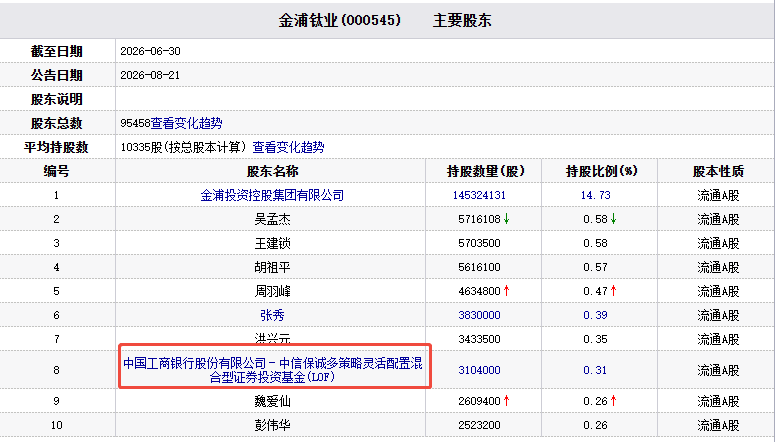Image resolution: width=781 pixels, height=442 pixels.
Task: Click the 股东说明 label
Action: click(56, 99)
